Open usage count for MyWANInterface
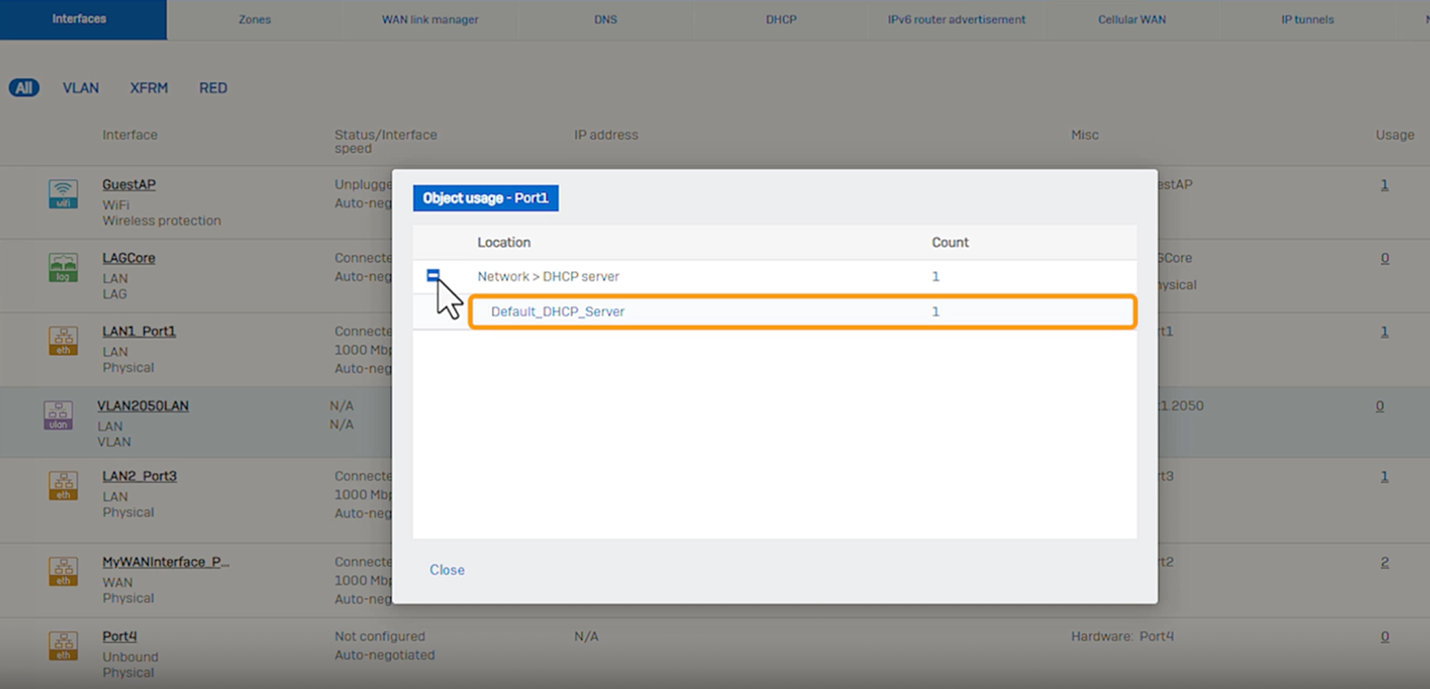 click(1385, 562)
